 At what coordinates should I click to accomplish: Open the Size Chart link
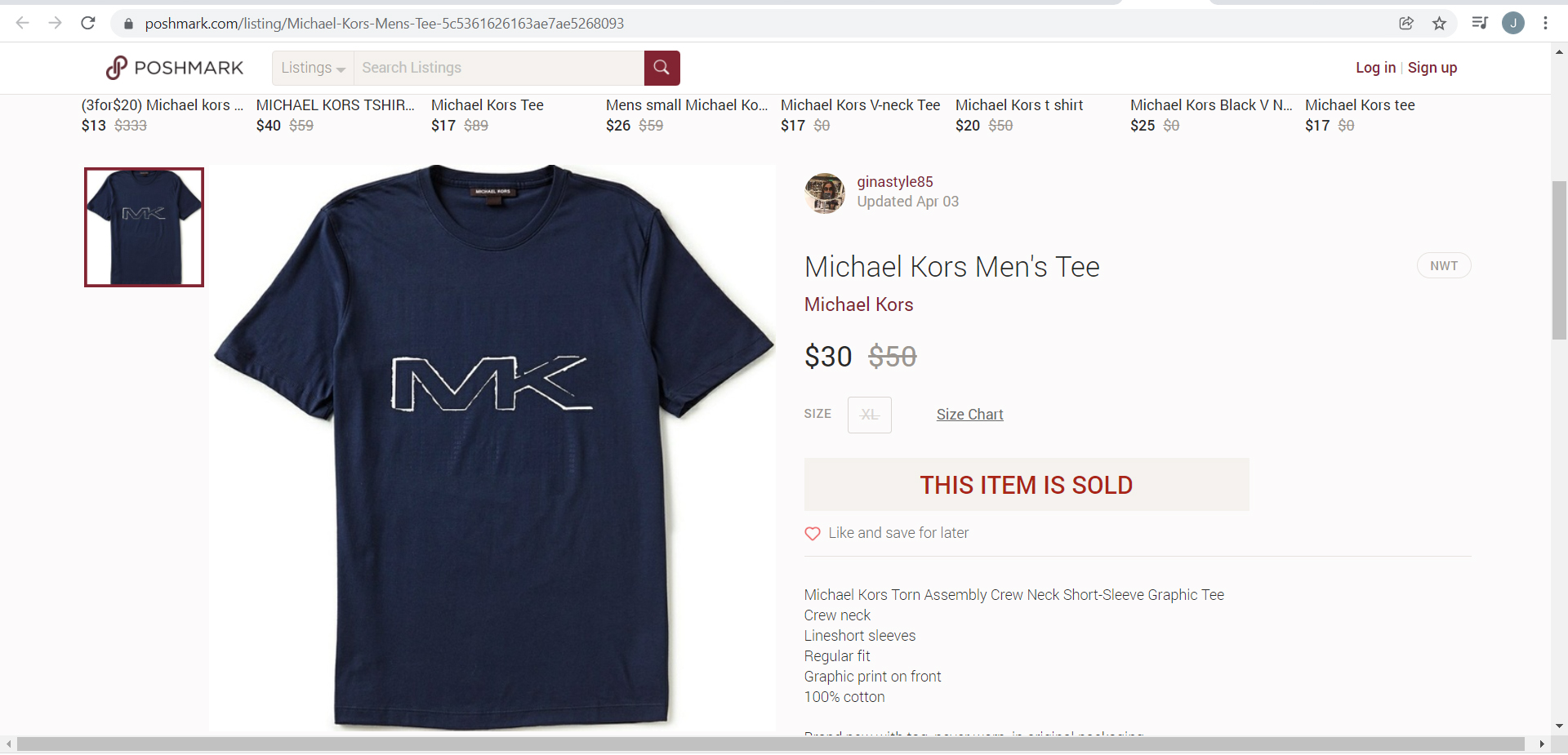coord(969,415)
